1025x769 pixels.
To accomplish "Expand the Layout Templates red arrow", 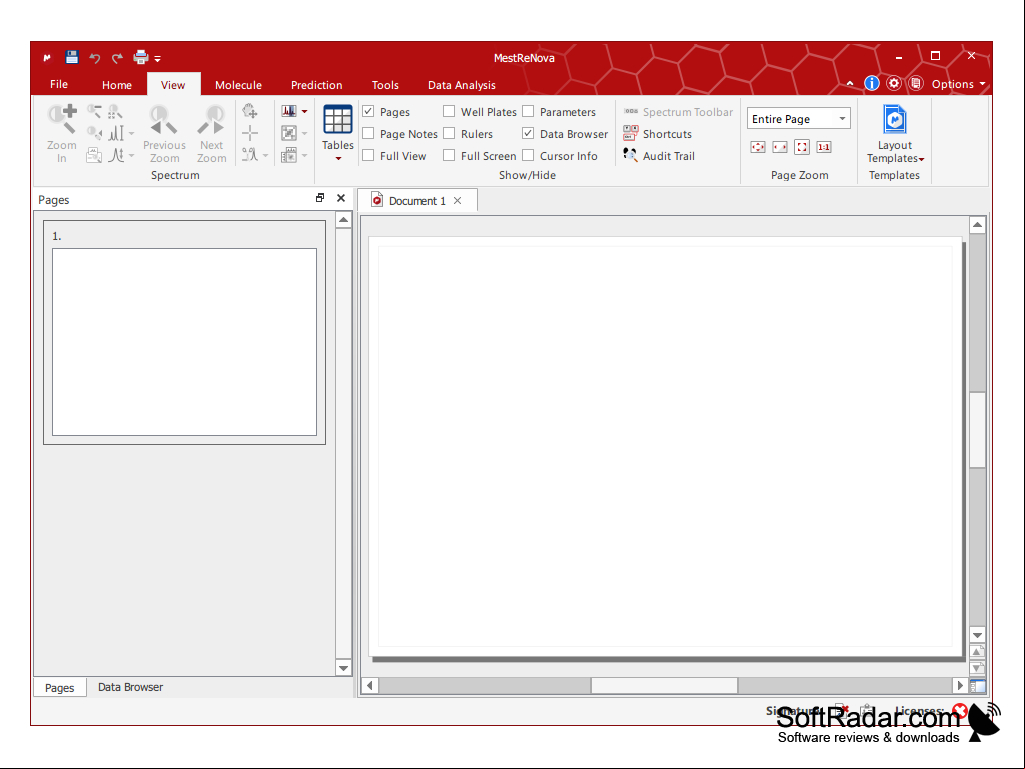I will [x=922, y=160].
